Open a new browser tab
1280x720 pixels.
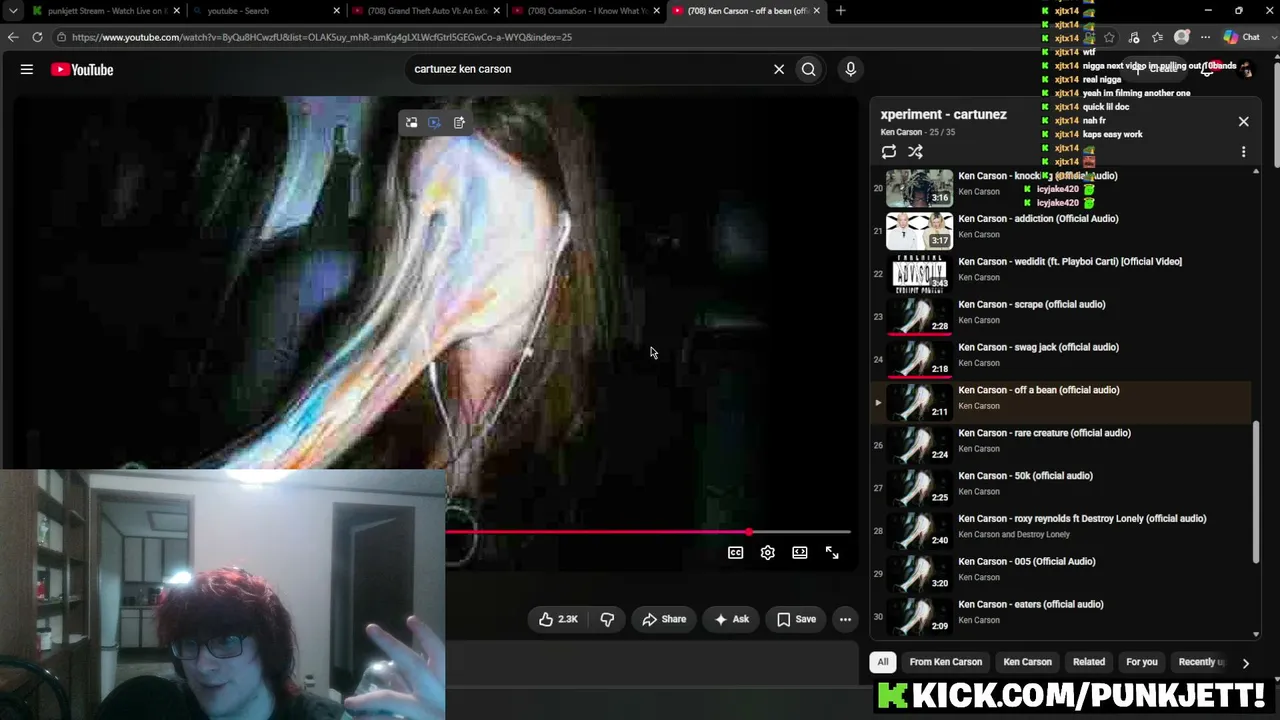[x=840, y=11]
